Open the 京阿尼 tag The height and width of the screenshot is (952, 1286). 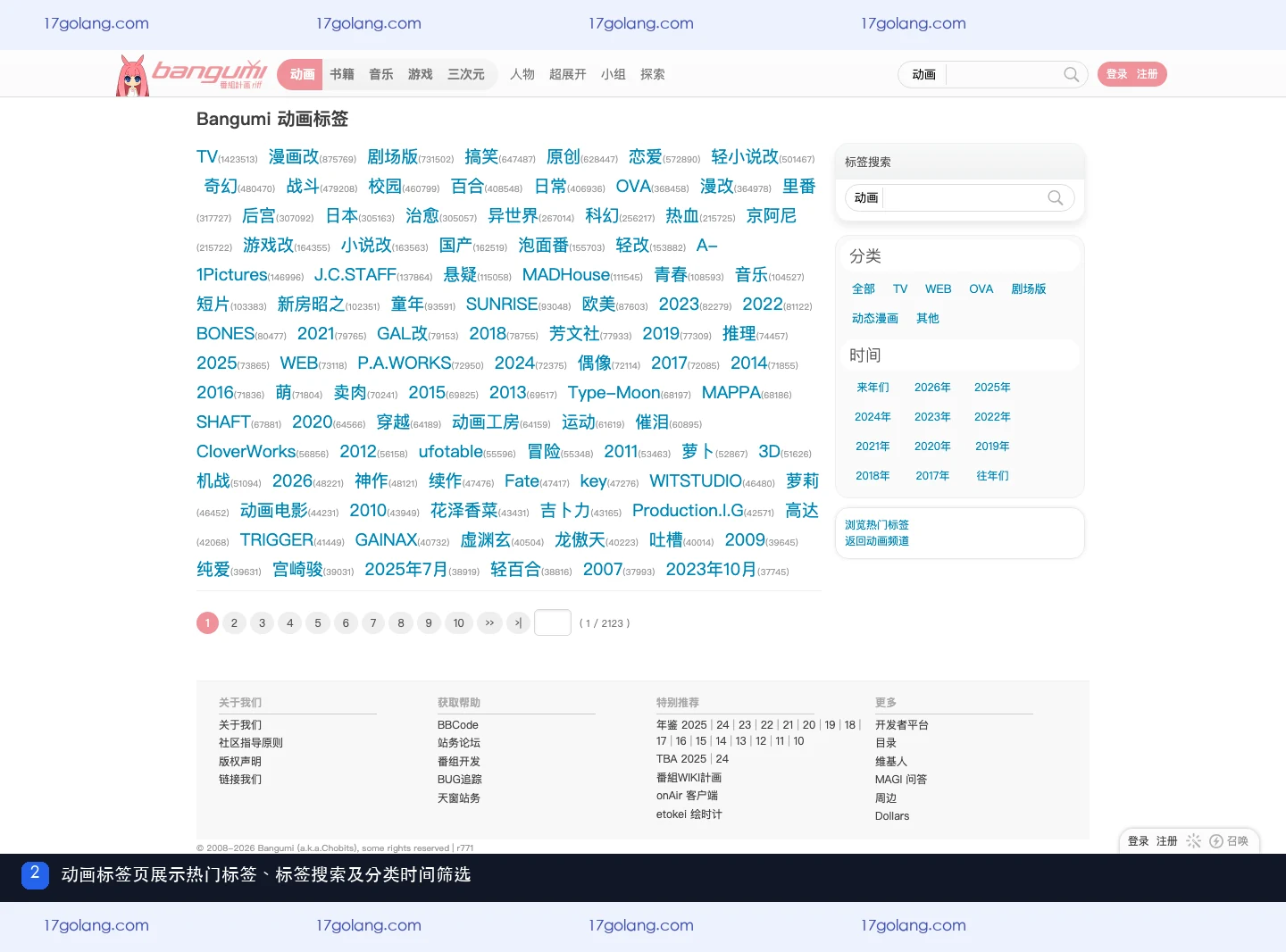[772, 215]
